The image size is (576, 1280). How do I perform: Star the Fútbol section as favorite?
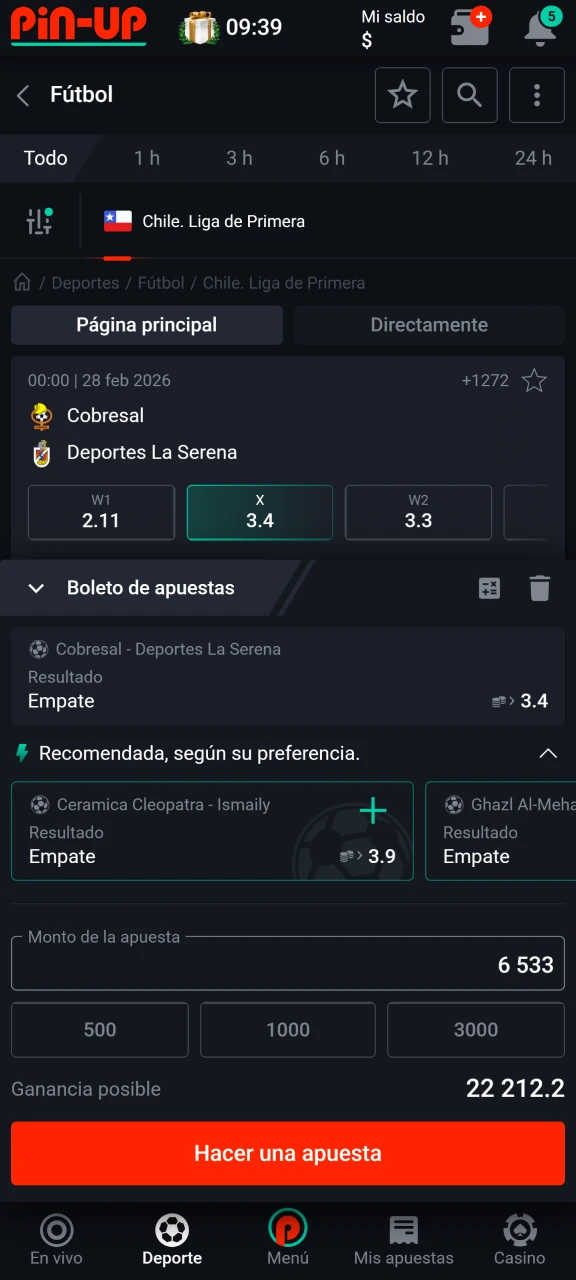402,94
